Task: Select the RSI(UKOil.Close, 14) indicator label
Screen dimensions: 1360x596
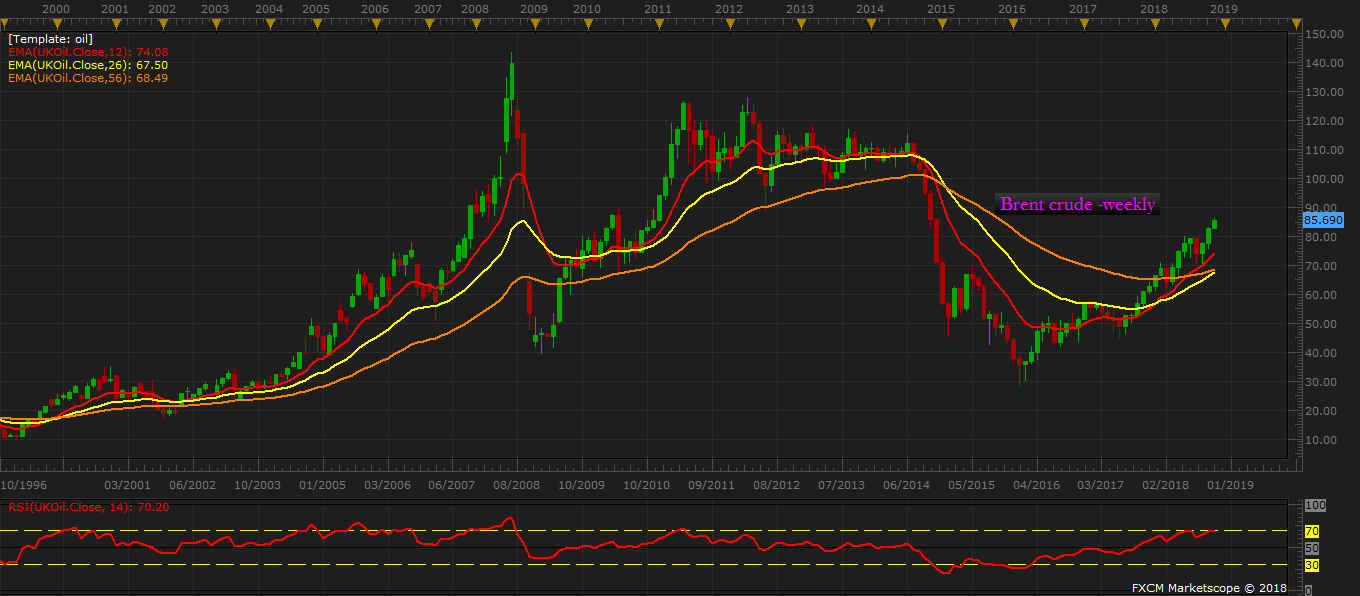Action: pos(89,508)
